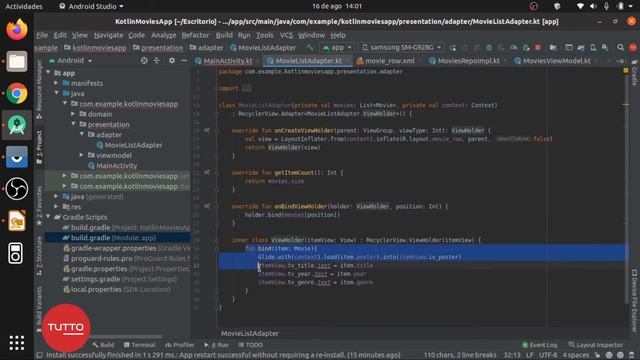Open the Run tool window button
Viewport: 640px width, 360px height.
216,345
